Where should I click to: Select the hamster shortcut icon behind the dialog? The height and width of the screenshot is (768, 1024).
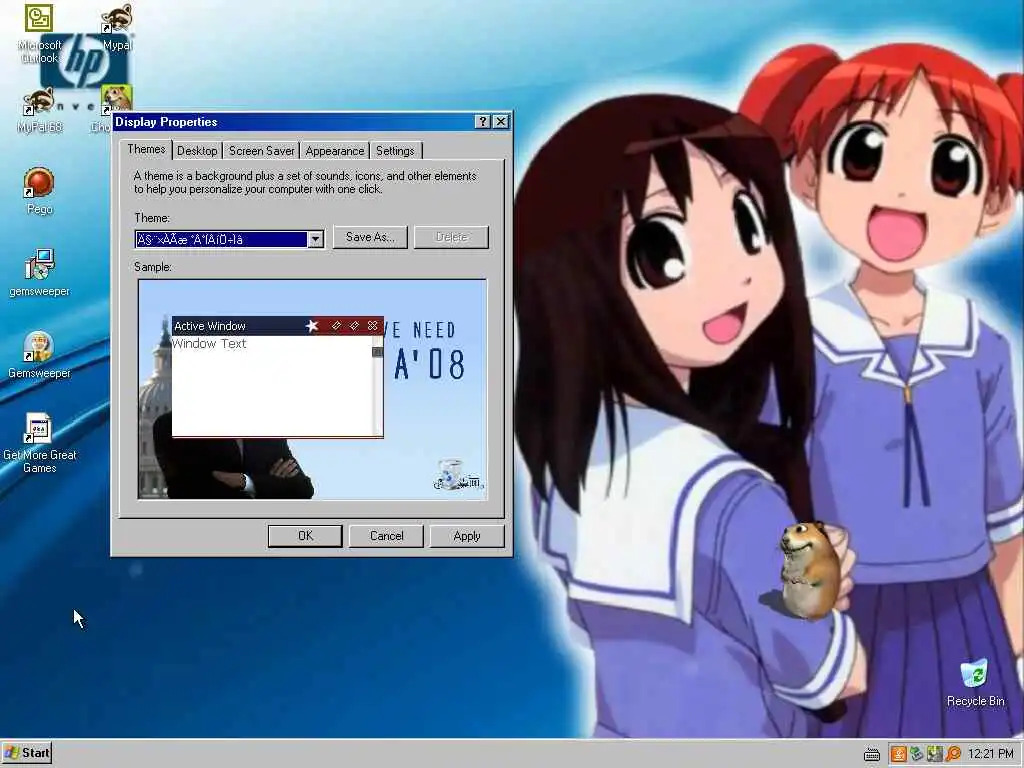pyautogui.click(x=117, y=99)
